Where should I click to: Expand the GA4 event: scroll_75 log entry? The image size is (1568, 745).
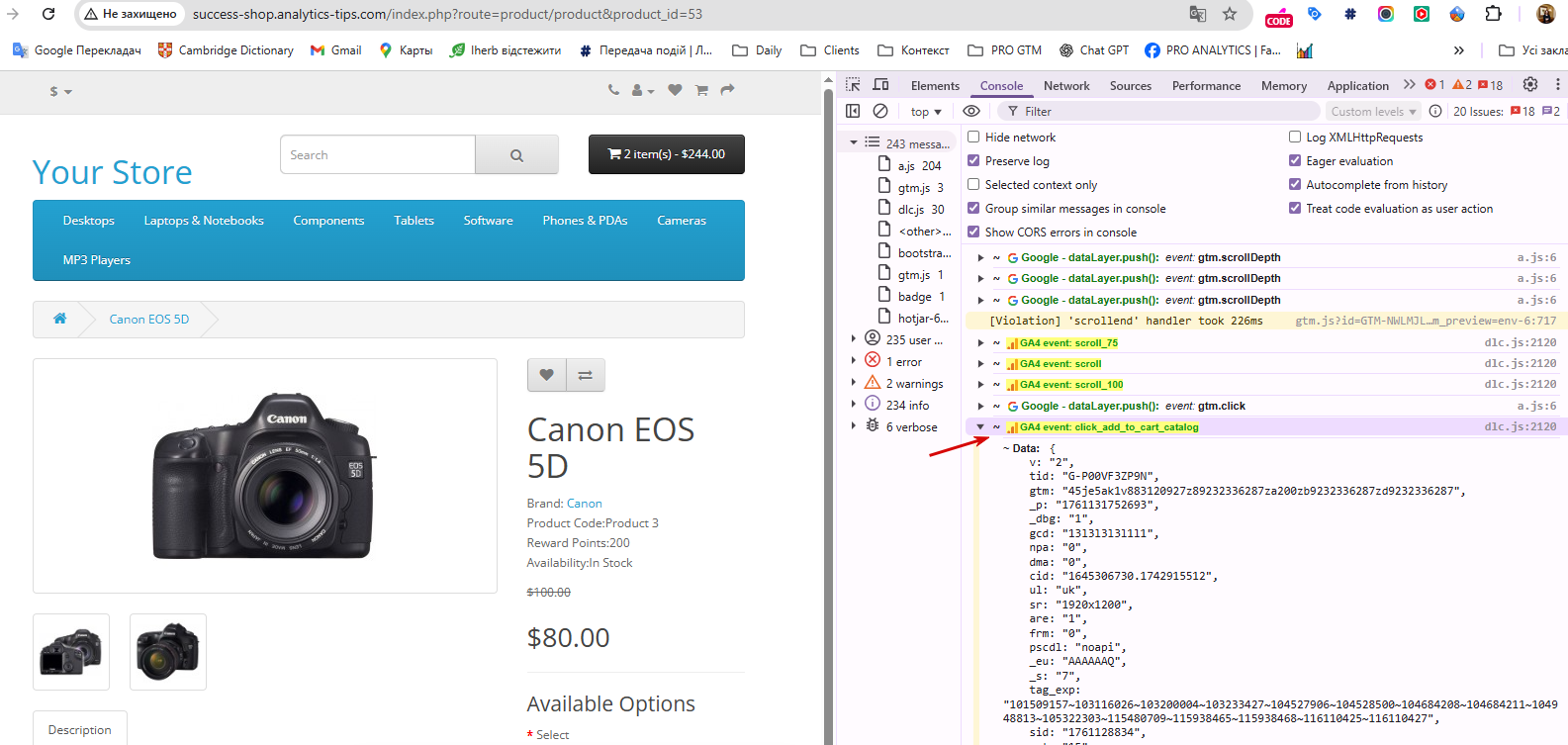980,342
